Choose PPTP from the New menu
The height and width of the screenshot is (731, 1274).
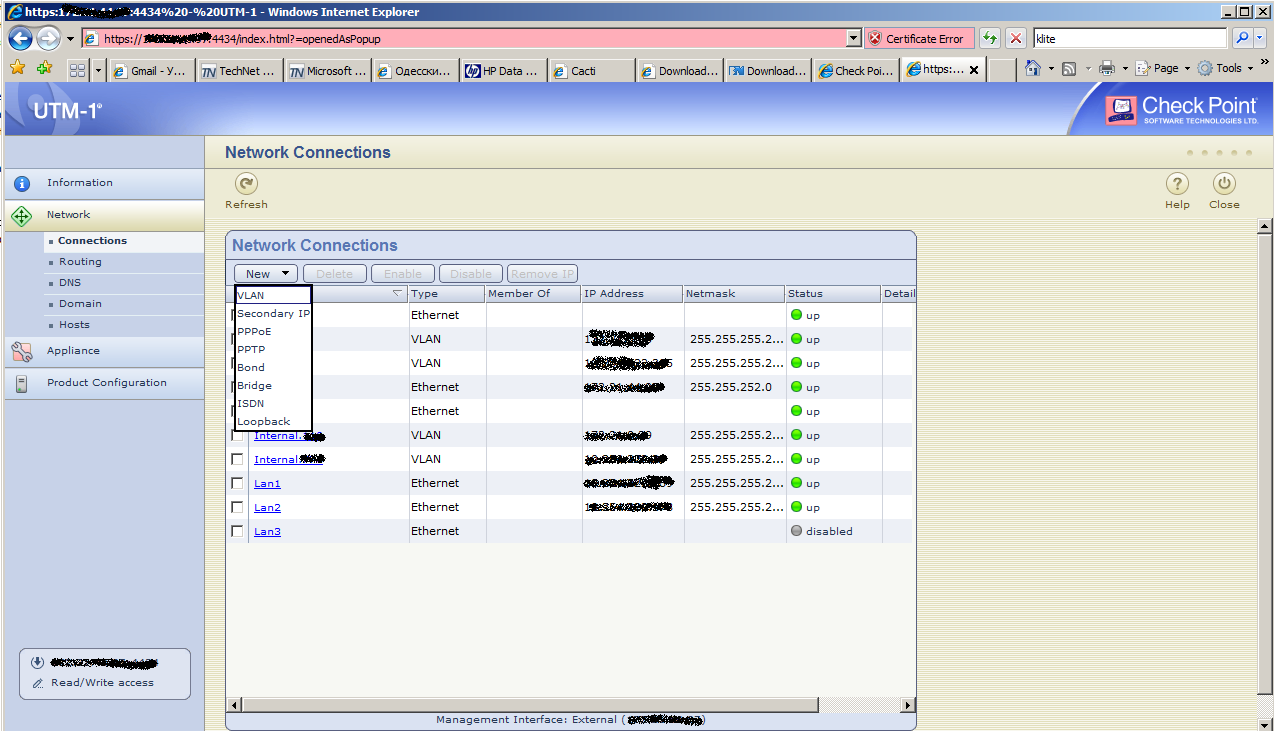(273, 349)
